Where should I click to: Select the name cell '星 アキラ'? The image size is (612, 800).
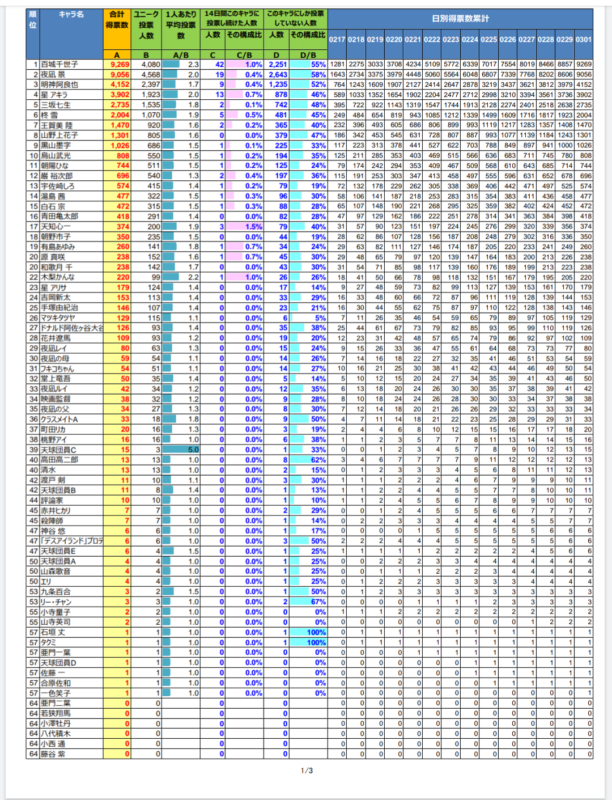point(71,95)
